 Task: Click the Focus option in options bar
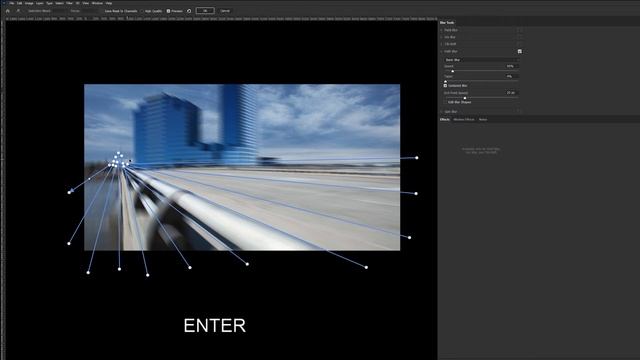[75, 11]
